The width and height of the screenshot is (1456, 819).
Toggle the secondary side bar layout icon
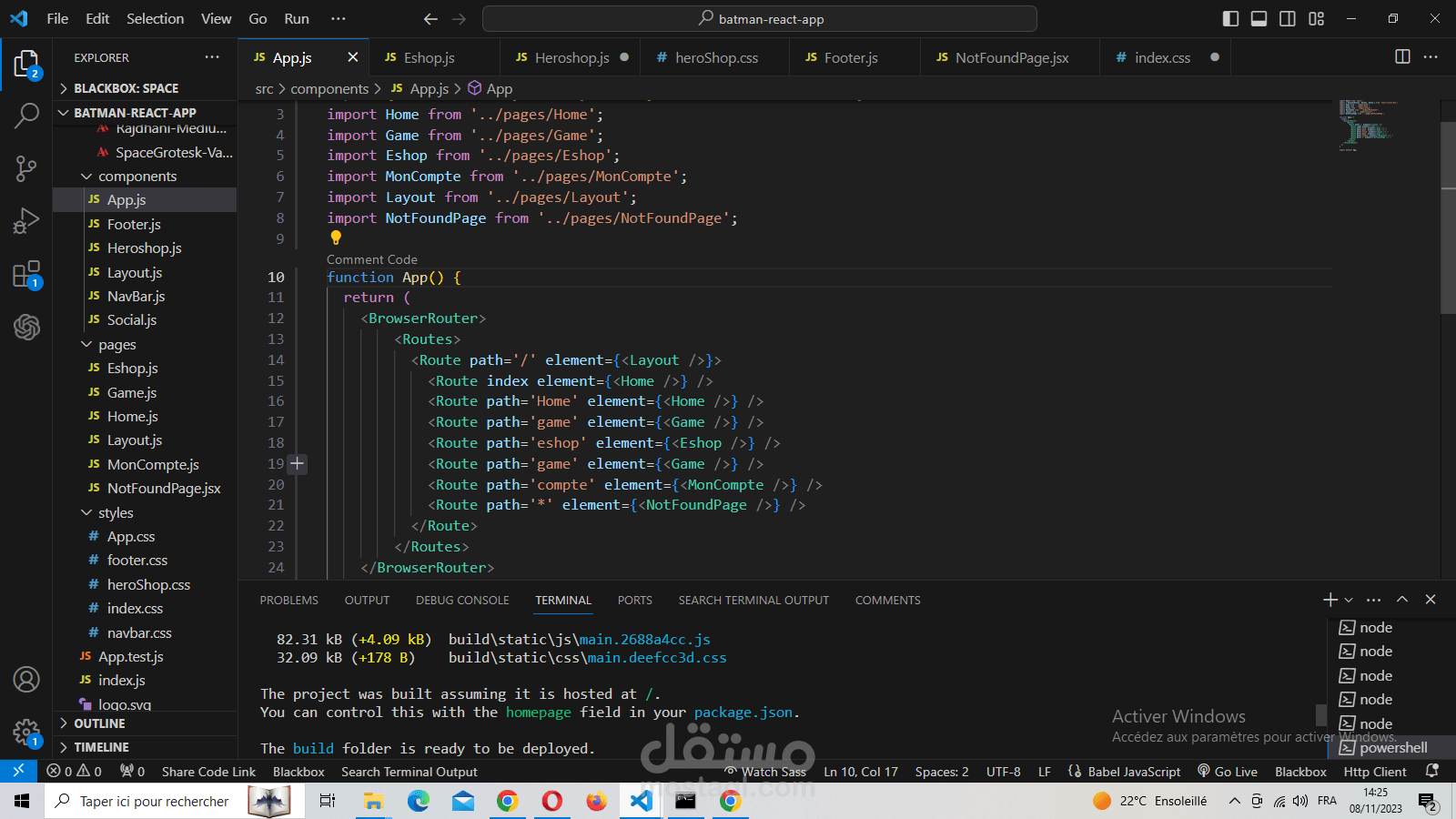coord(1288,18)
